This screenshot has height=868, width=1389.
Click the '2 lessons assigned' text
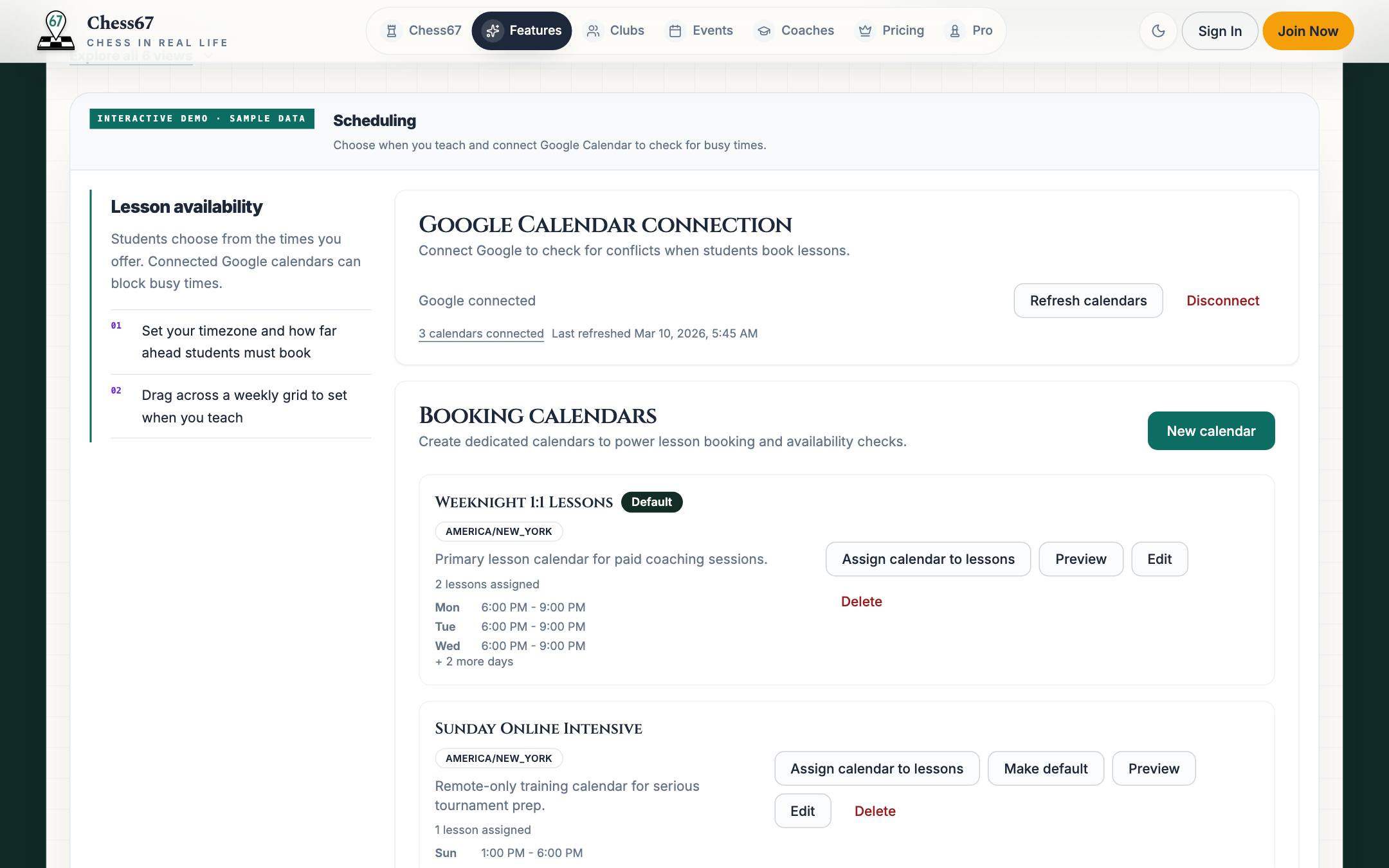coord(487,584)
